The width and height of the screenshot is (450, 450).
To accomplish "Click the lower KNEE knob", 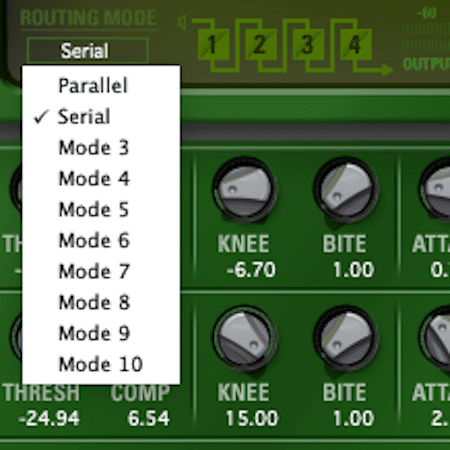I will (245, 338).
